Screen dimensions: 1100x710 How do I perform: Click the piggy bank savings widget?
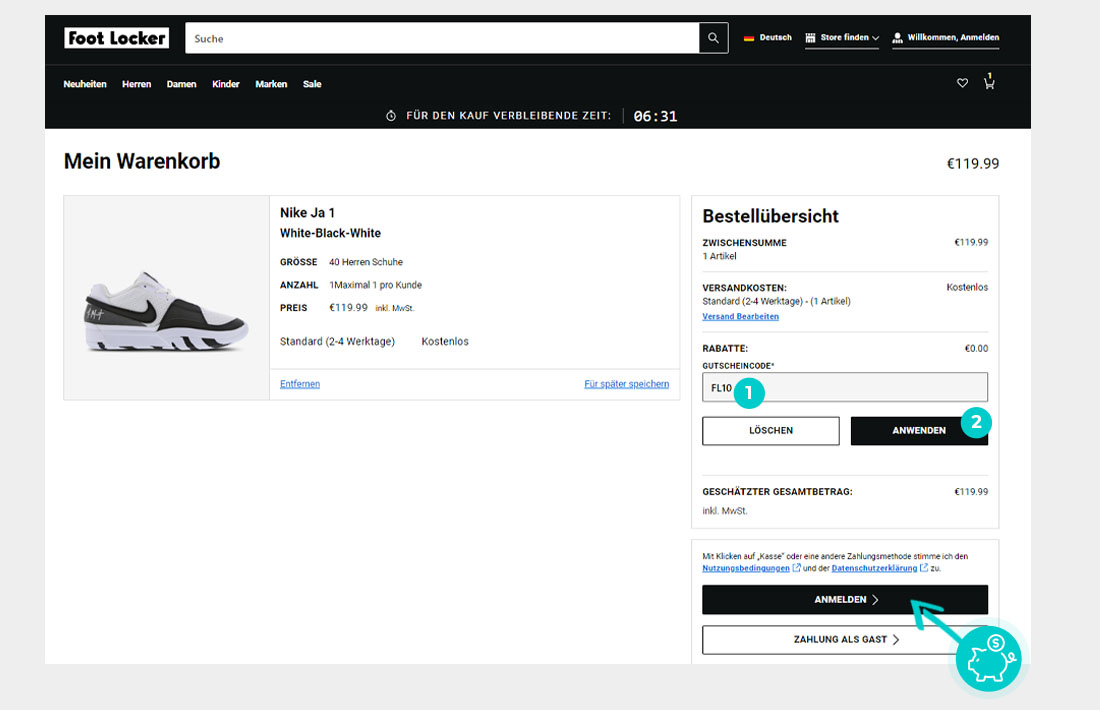coord(989,659)
